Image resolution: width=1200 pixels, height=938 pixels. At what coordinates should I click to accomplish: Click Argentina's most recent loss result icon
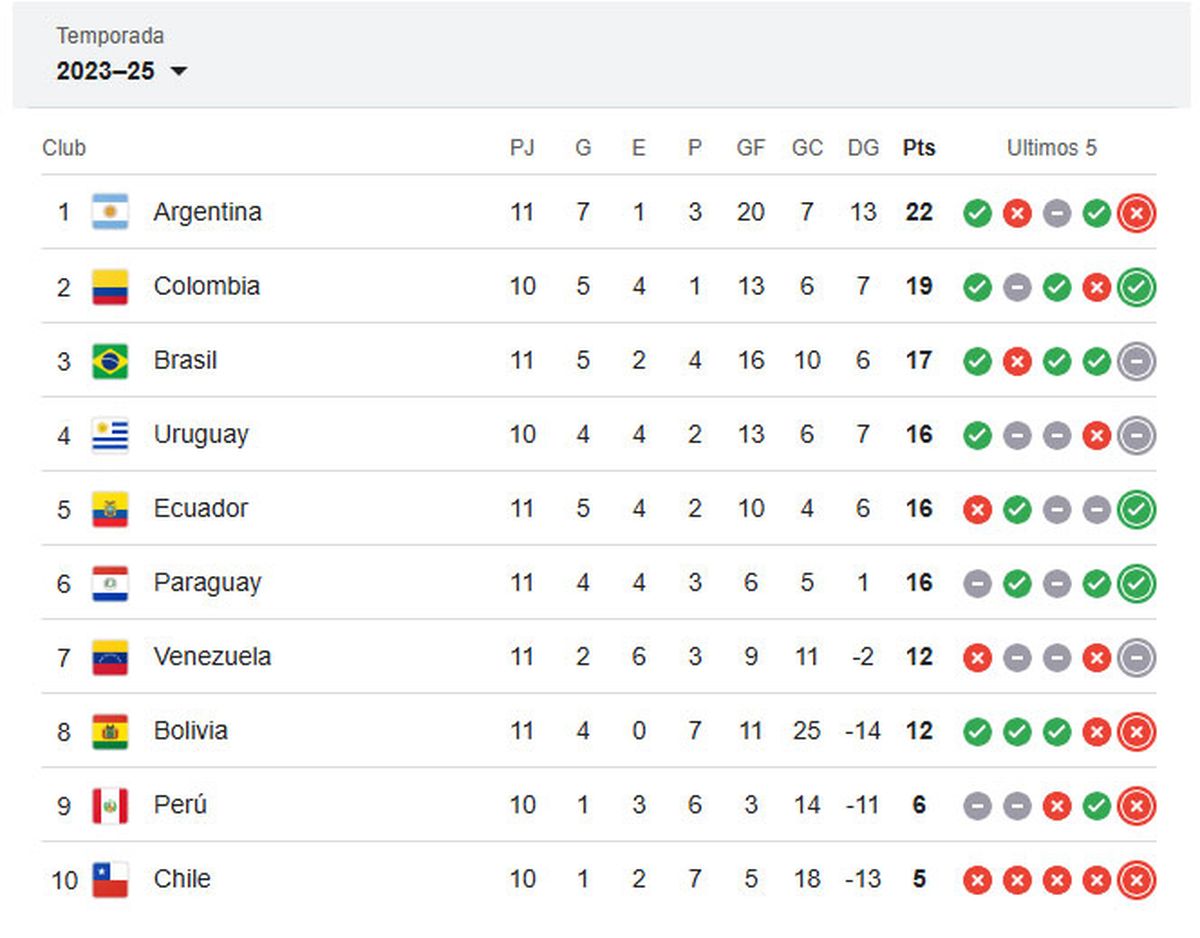tap(1136, 213)
